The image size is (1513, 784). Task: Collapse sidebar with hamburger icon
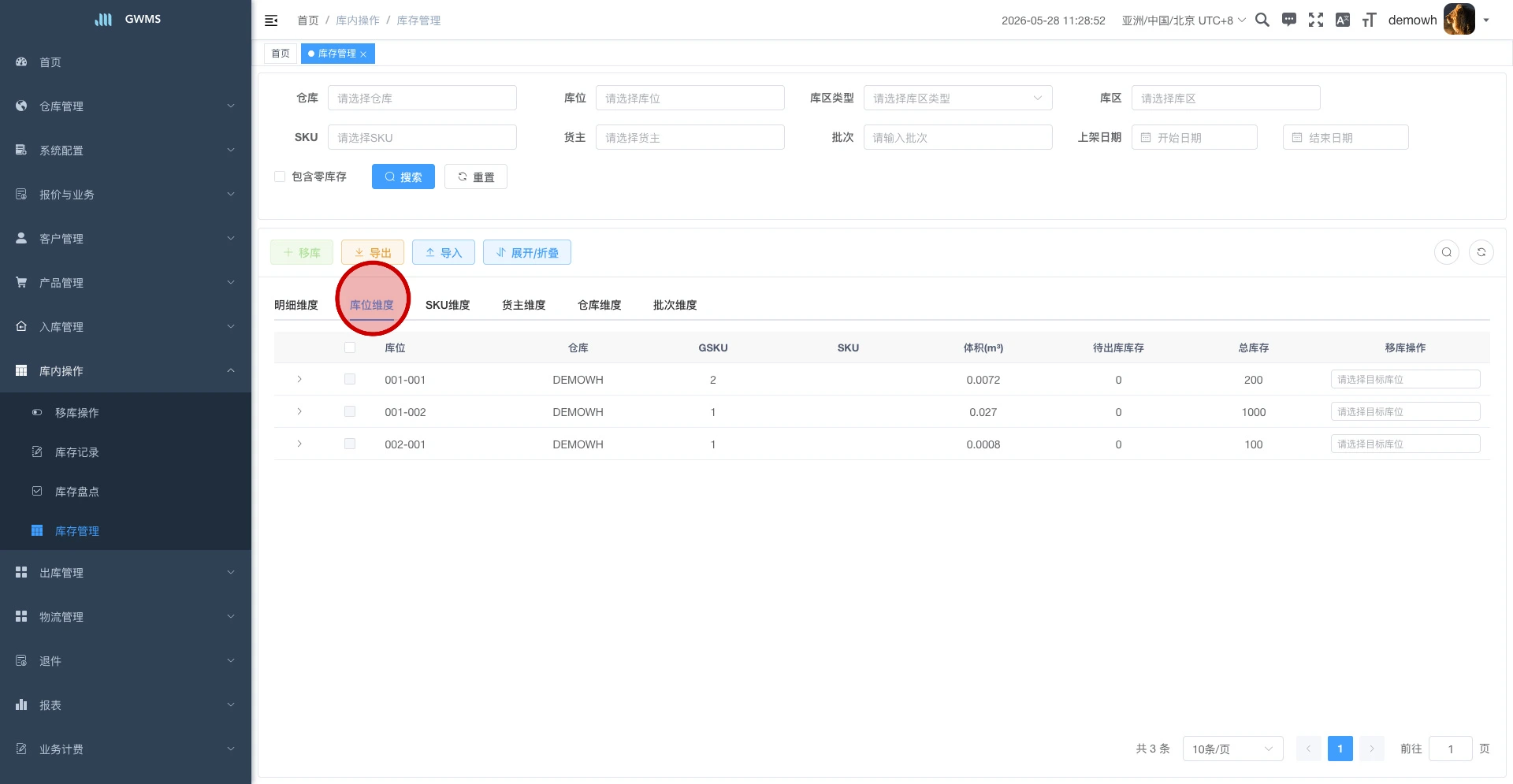pyautogui.click(x=271, y=20)
